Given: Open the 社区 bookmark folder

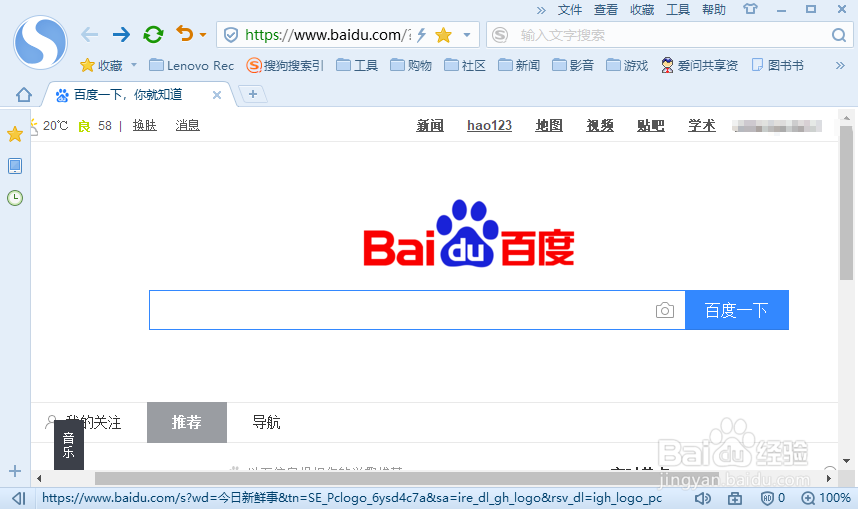Looking at the screenshot, I should click(x=465, y=66).
